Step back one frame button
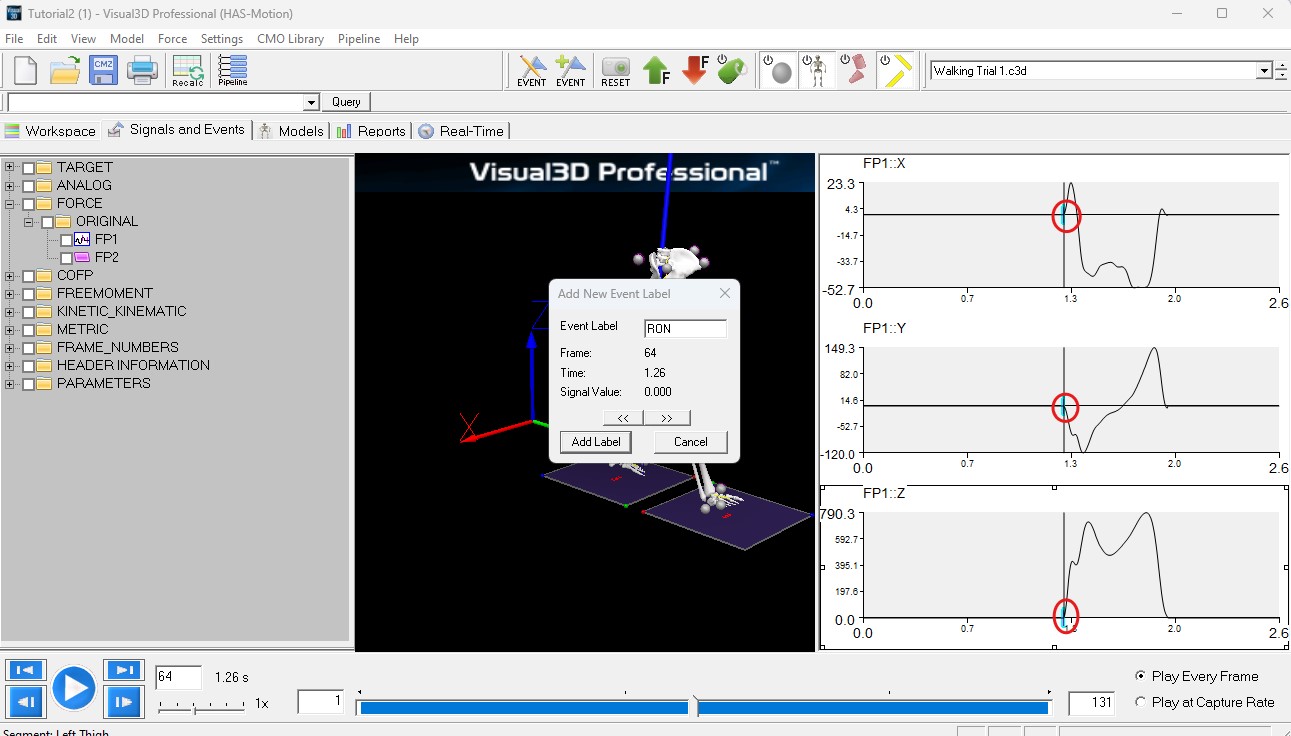 pos(25,702)
